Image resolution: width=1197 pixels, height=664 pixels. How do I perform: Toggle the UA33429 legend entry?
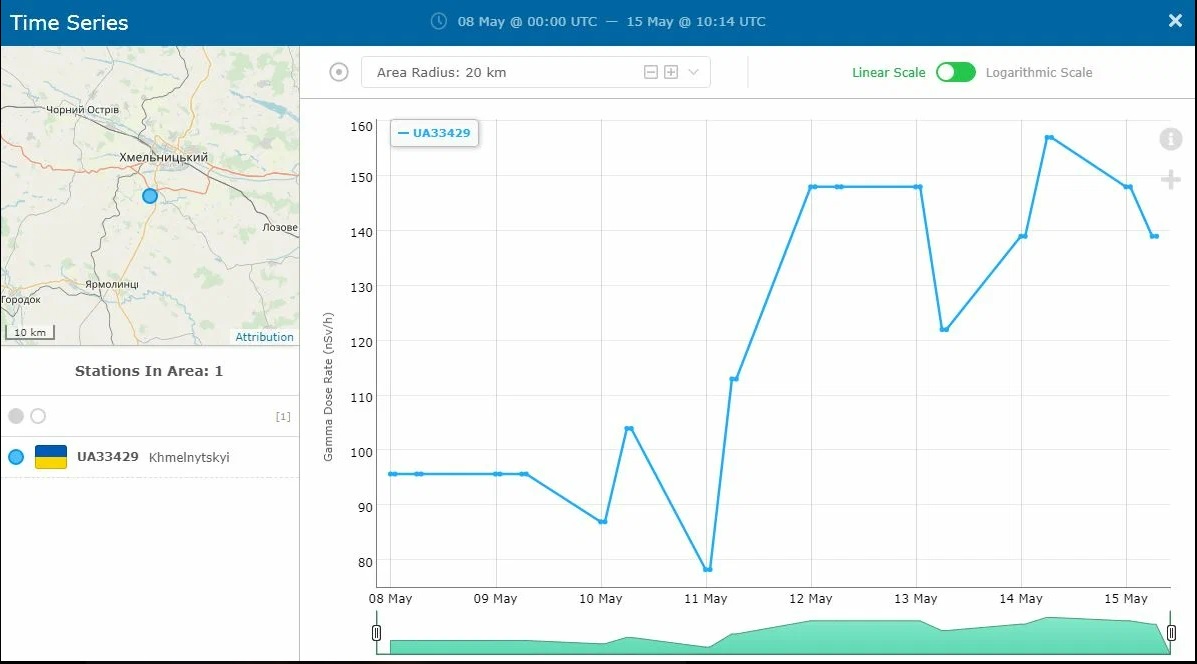pos(434,133)
